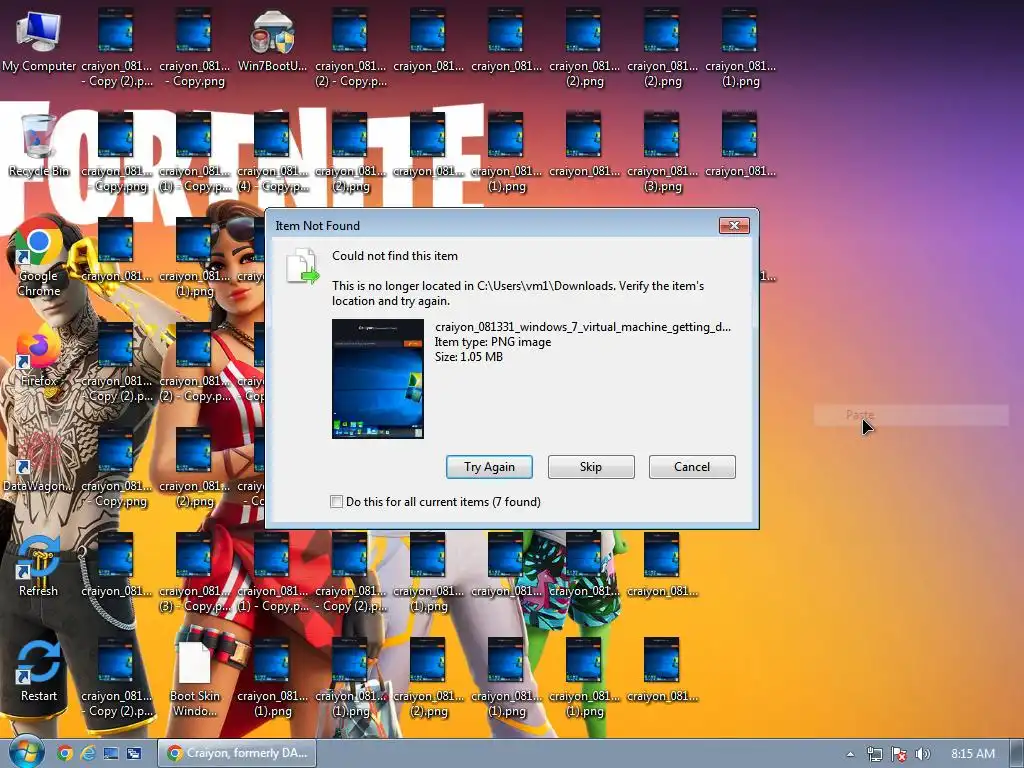
Task: Click 'Item type: PNG image' text
Action: tap(493, 342)
